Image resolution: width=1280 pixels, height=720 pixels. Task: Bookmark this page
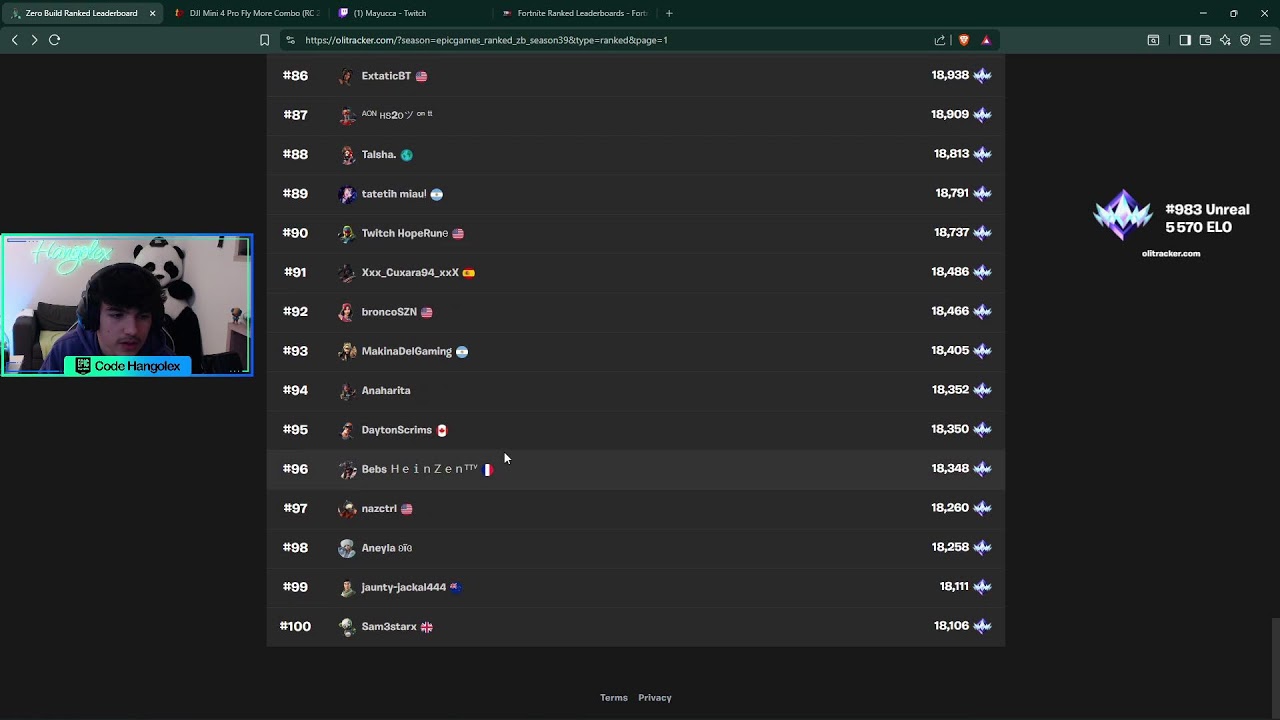[264, 40]
